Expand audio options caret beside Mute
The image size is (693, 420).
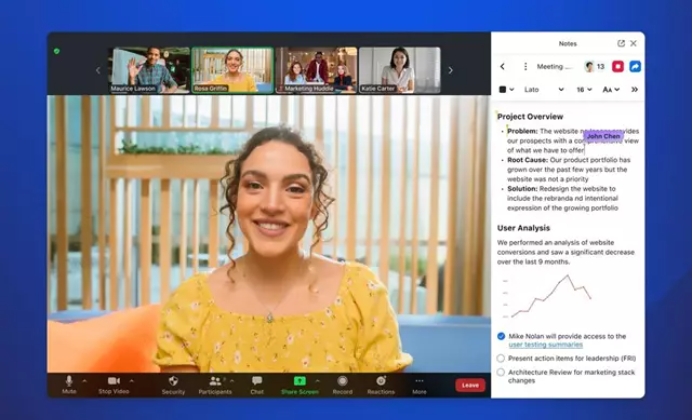[84, 381]
